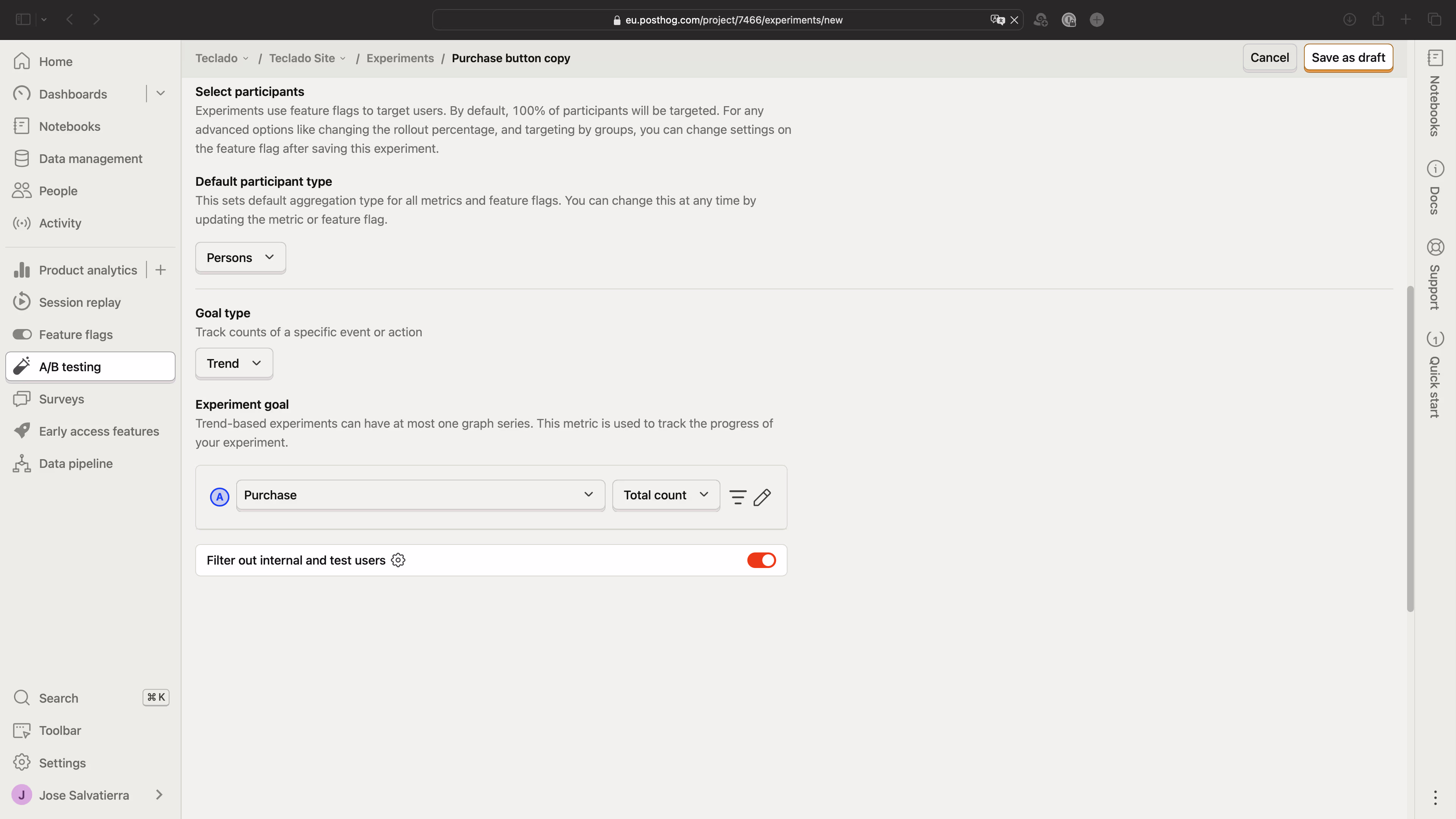Screen dimensions: 1456x819
Task: Go to Notebooks in left sidebar
Action: (91, 126)
